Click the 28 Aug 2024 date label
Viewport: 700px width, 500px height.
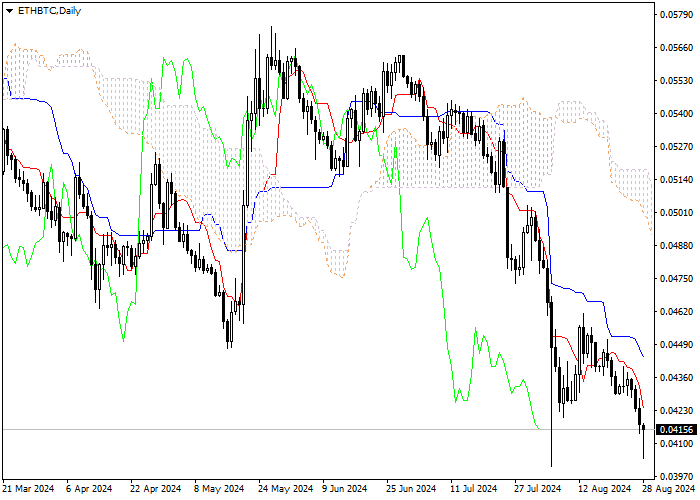coord(668,489)
